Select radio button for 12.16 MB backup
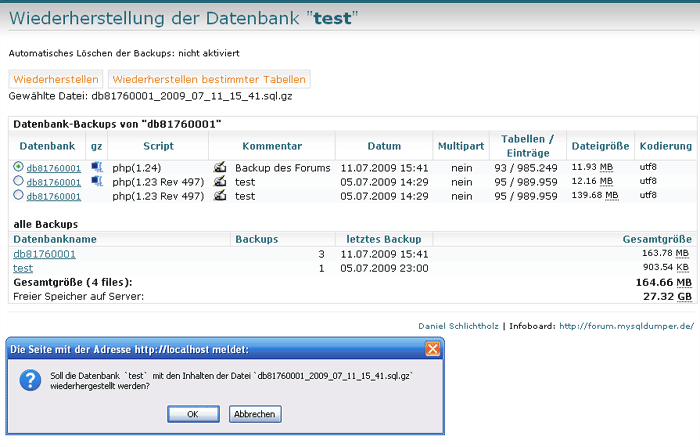 tap(18, 182)
